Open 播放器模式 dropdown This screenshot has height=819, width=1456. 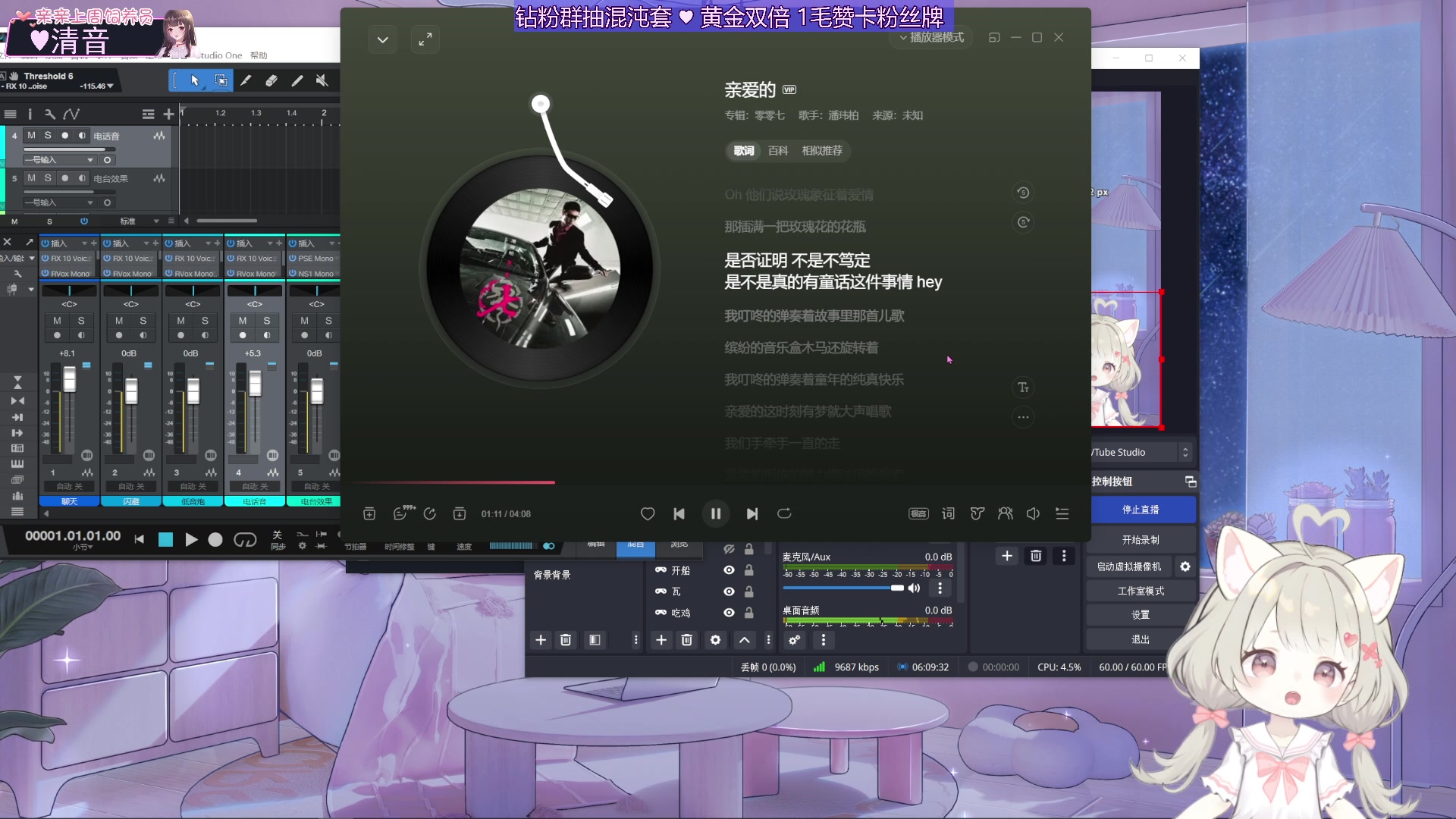click(x=931, y=37)
